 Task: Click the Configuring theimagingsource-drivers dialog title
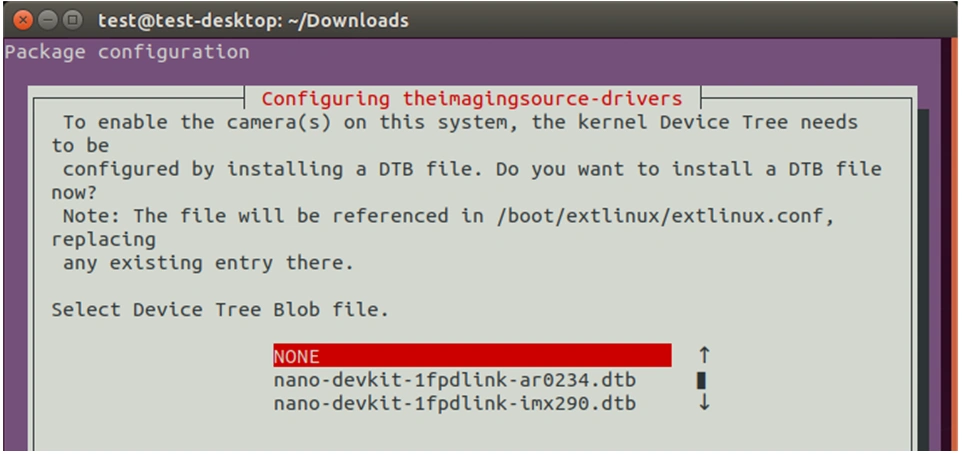tap(471, 99)
